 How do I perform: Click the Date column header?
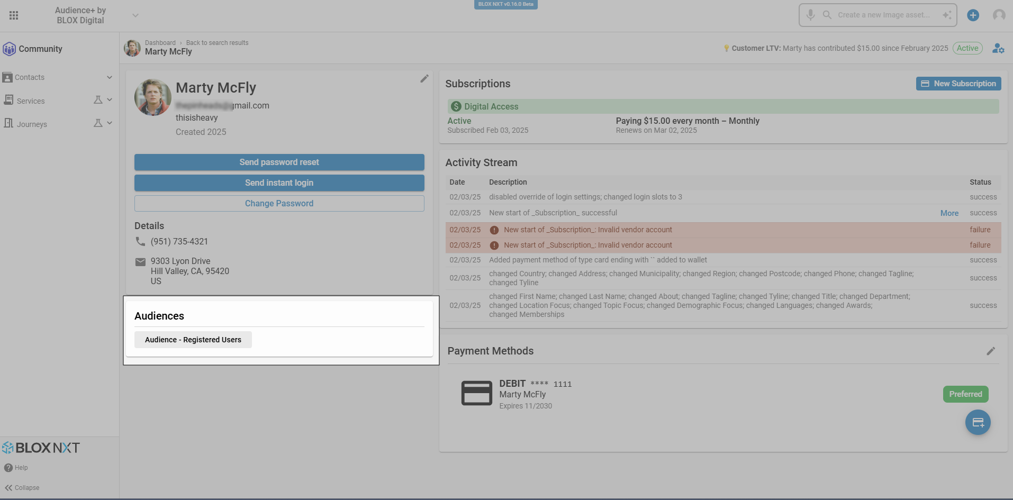point(457,182)
